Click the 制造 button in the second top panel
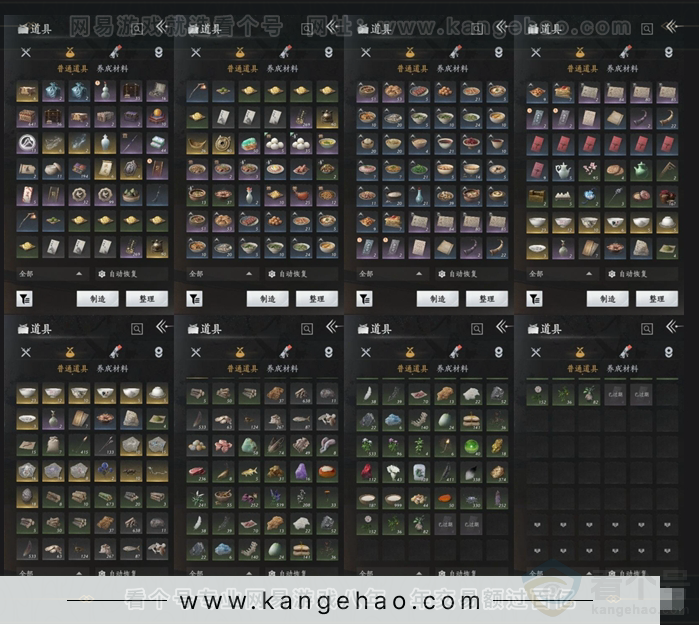The image size is (699, 625). 267,299
